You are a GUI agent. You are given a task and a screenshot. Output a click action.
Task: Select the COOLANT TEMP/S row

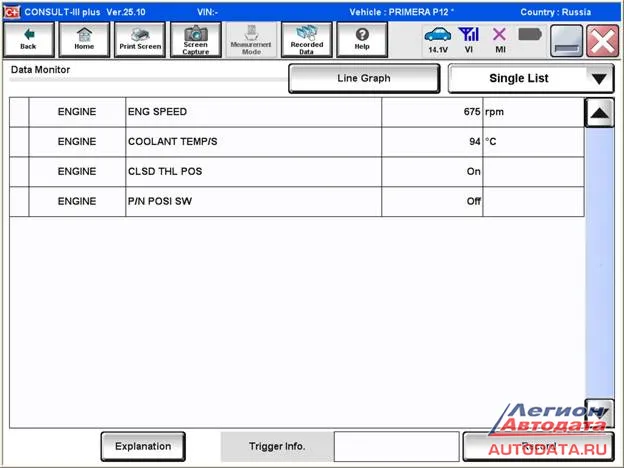point(297,142)
